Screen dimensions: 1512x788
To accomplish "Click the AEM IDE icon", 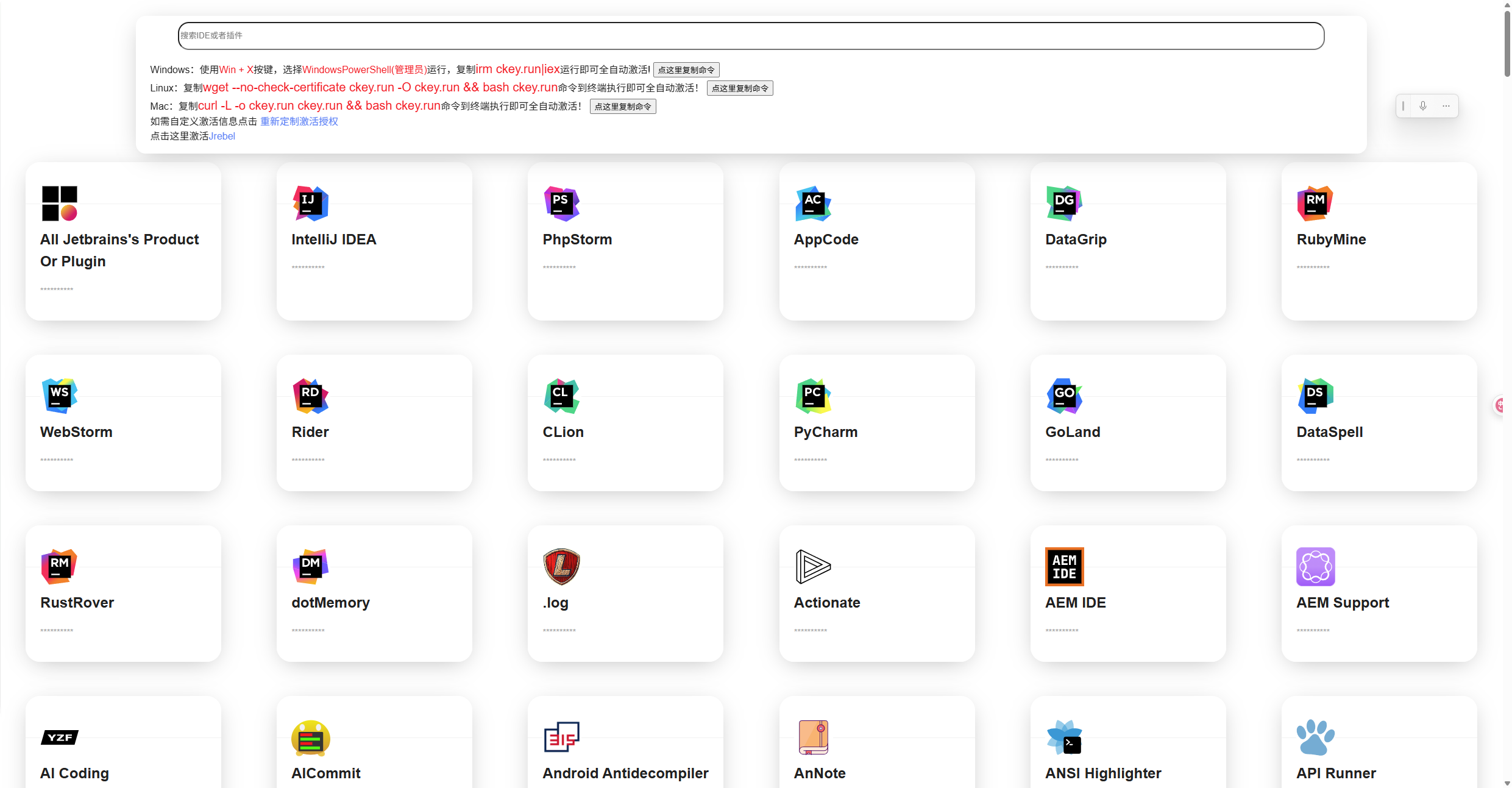I will pos(1065,567).
